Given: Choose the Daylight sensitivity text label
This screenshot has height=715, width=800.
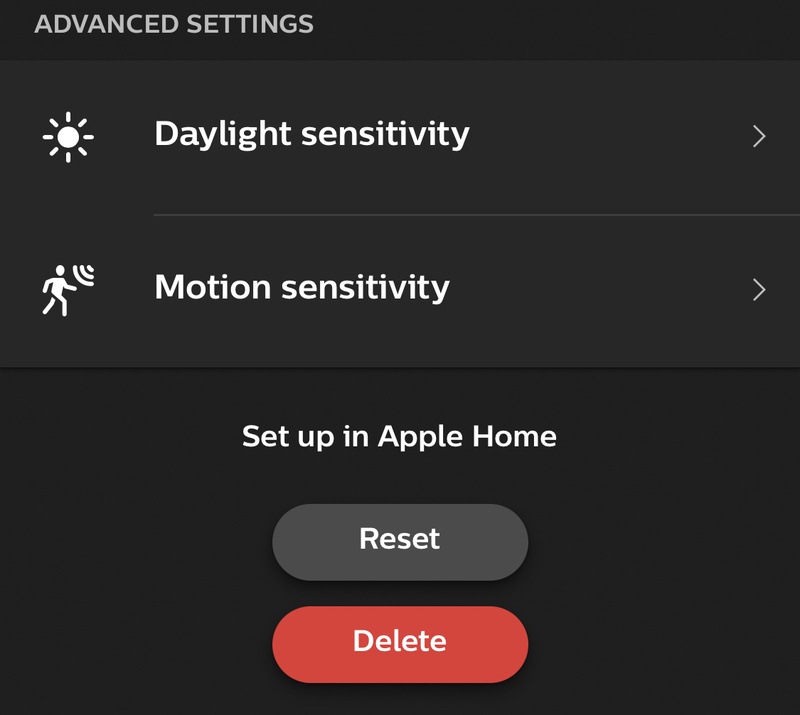Looking at the screenshot, I should [x=311, y=134].
